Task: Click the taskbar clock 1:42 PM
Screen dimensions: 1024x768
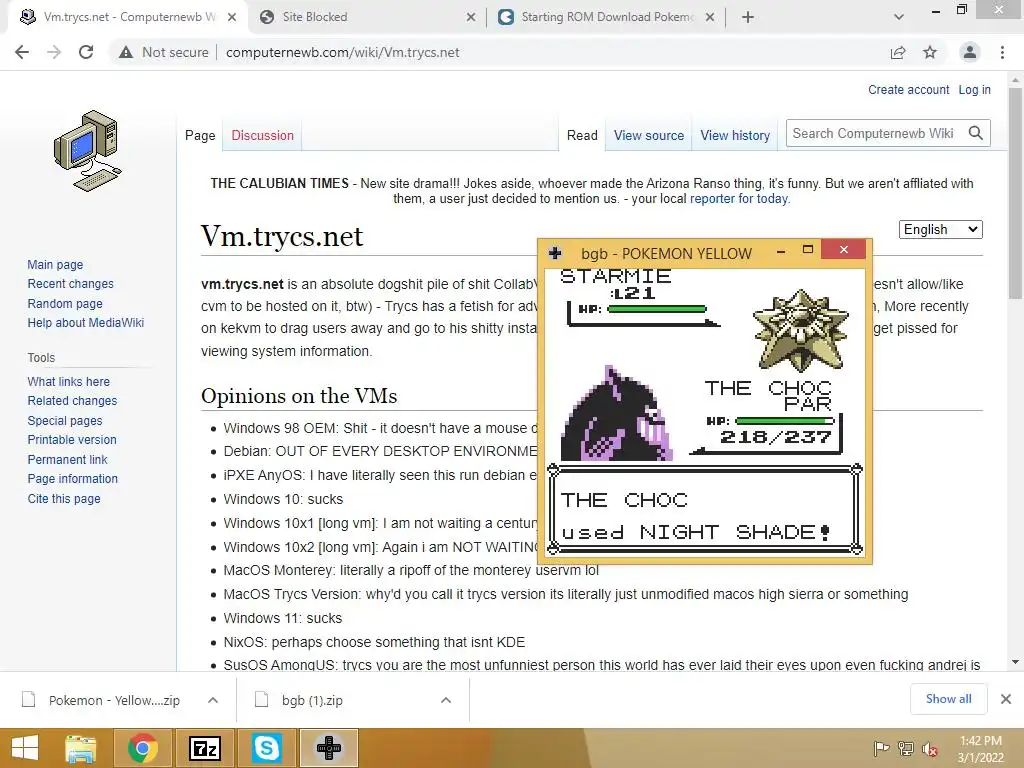Action: coord(980,749)
